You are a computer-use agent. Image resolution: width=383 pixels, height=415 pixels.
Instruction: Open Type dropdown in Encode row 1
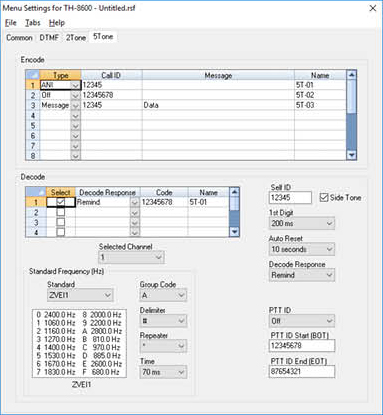pyautogui.click(x=76, y=85)
